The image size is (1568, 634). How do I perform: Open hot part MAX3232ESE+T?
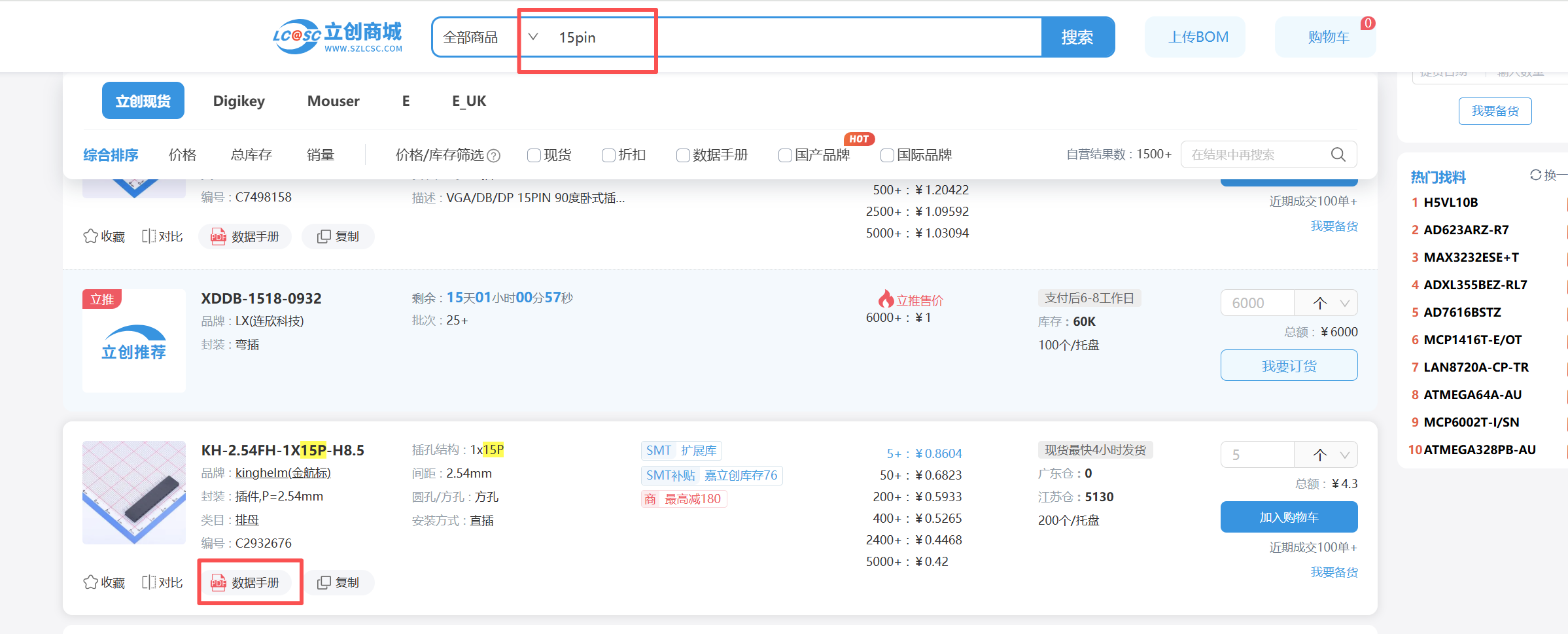click(x=1471, y=257)
